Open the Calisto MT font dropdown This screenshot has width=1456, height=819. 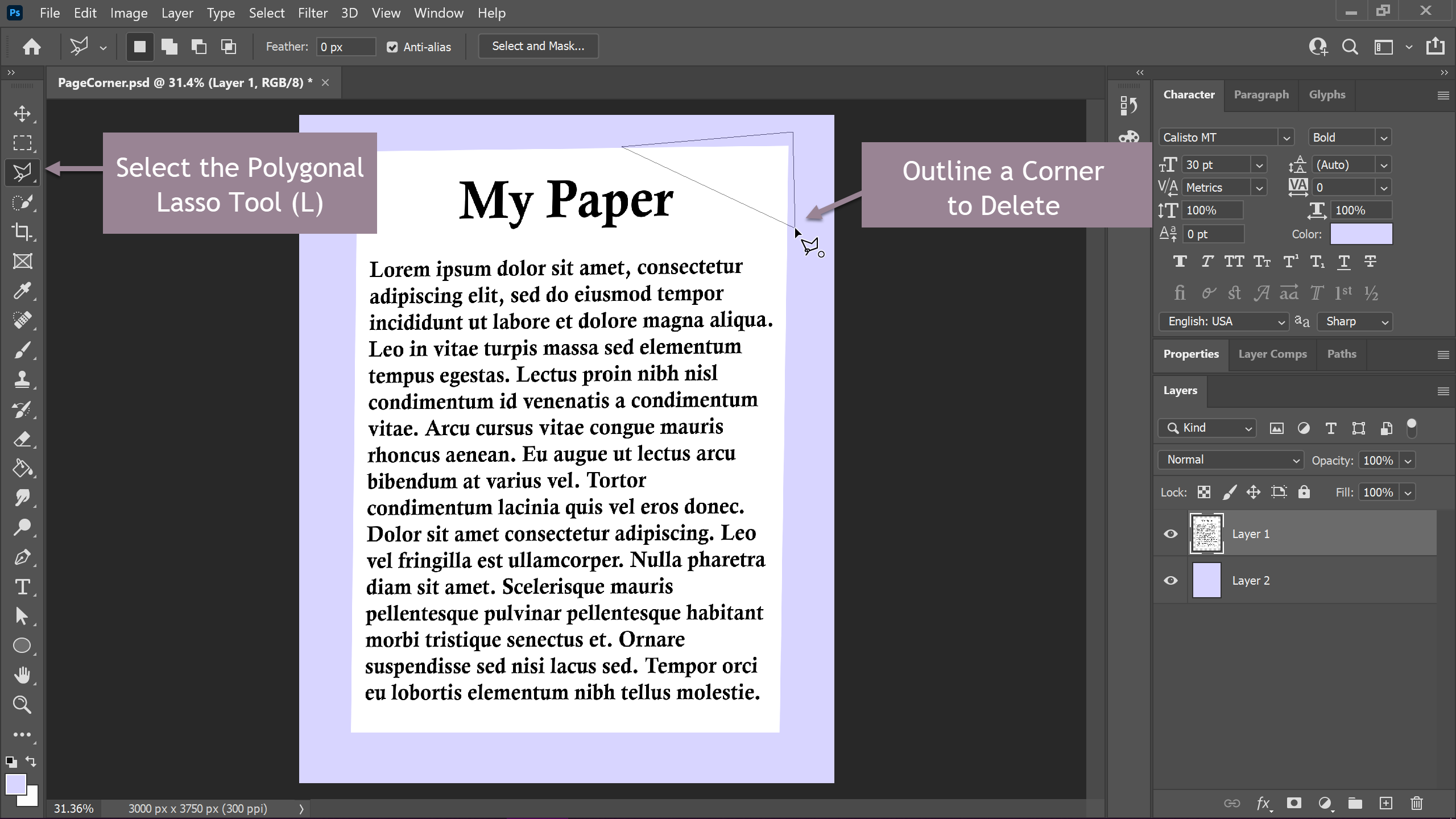pyautogui.click(x=1285, y=138)
